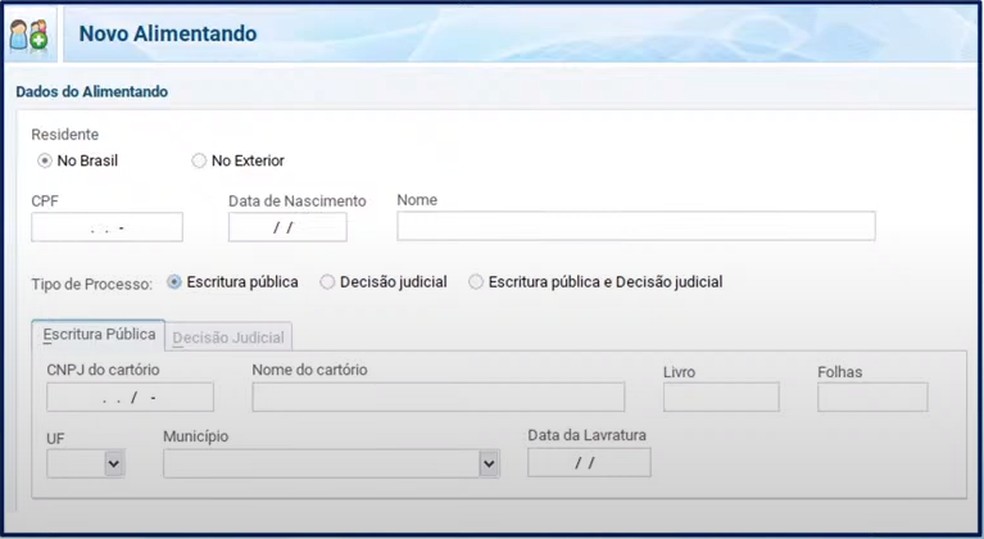Image resolution: width=984 pixels, height=539 pixels.
Task: Click the Dados do Alimentando heading
Action: tap(92, 92)
